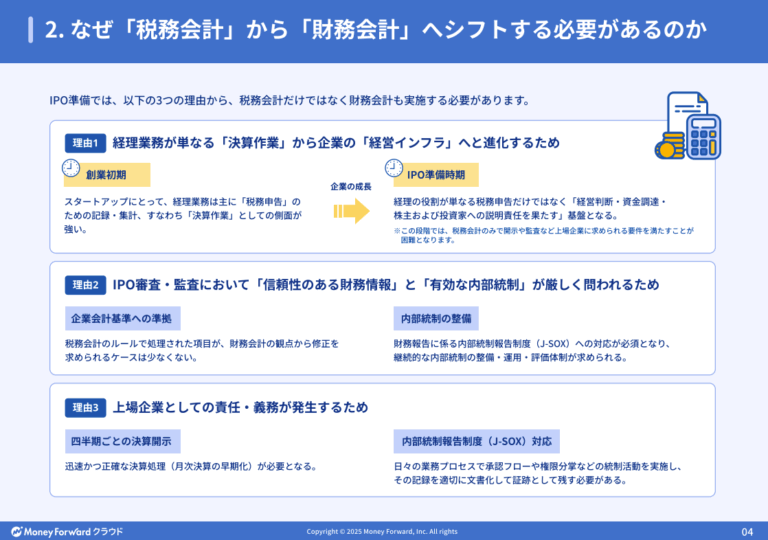
Task: Click paragraph starting 財務報告に係る内部統制
Action: (x=532, y=350)
